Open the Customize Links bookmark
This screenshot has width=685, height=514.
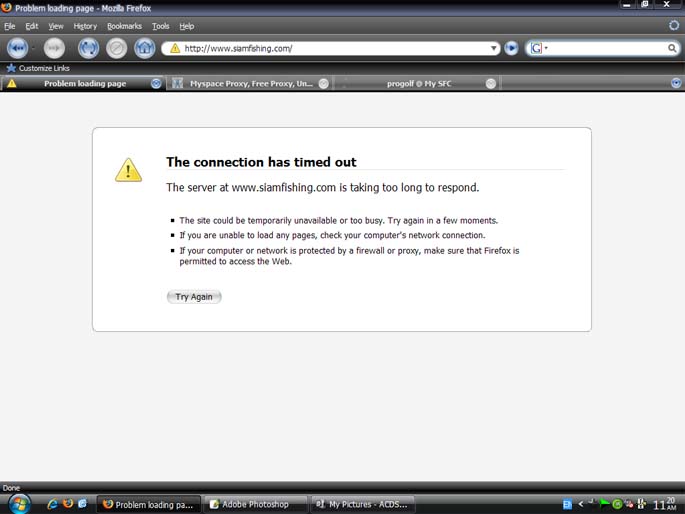38,68
